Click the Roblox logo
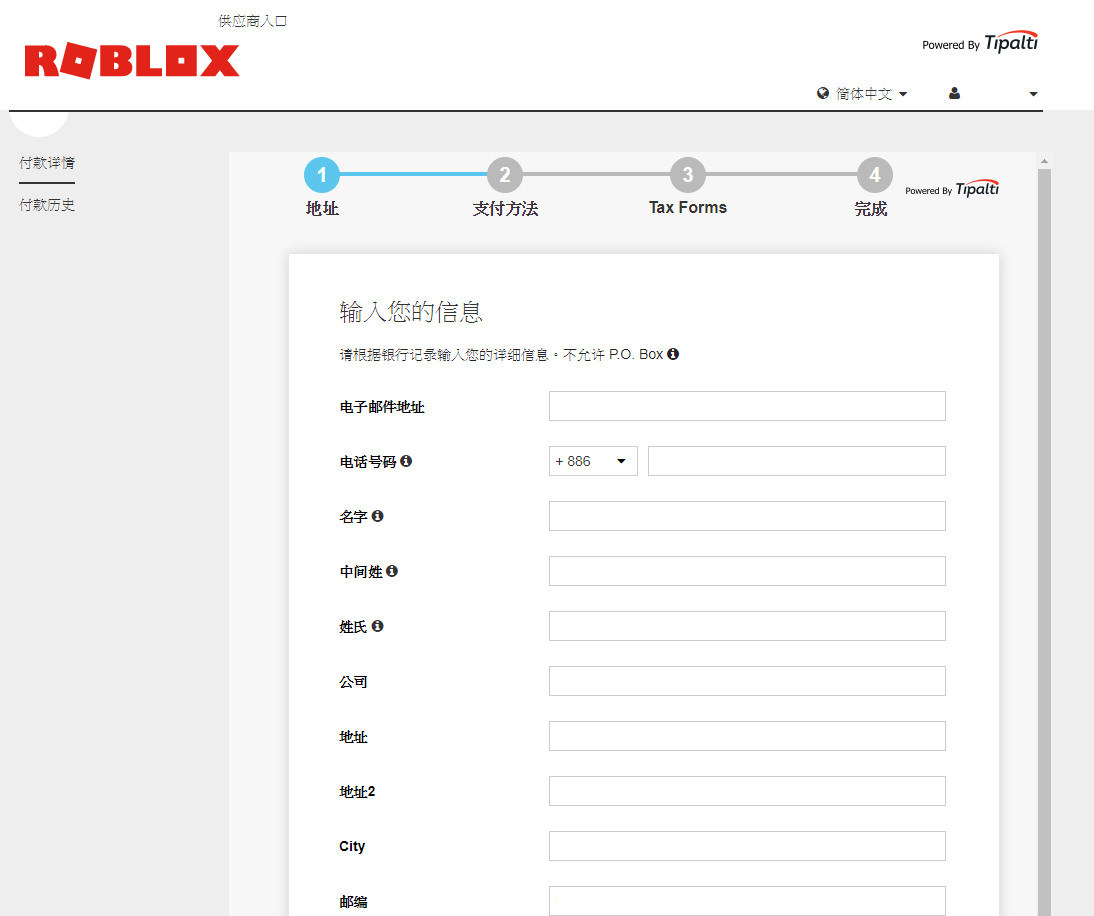Viewport: 1094px width, 916px height. (131, 61)
